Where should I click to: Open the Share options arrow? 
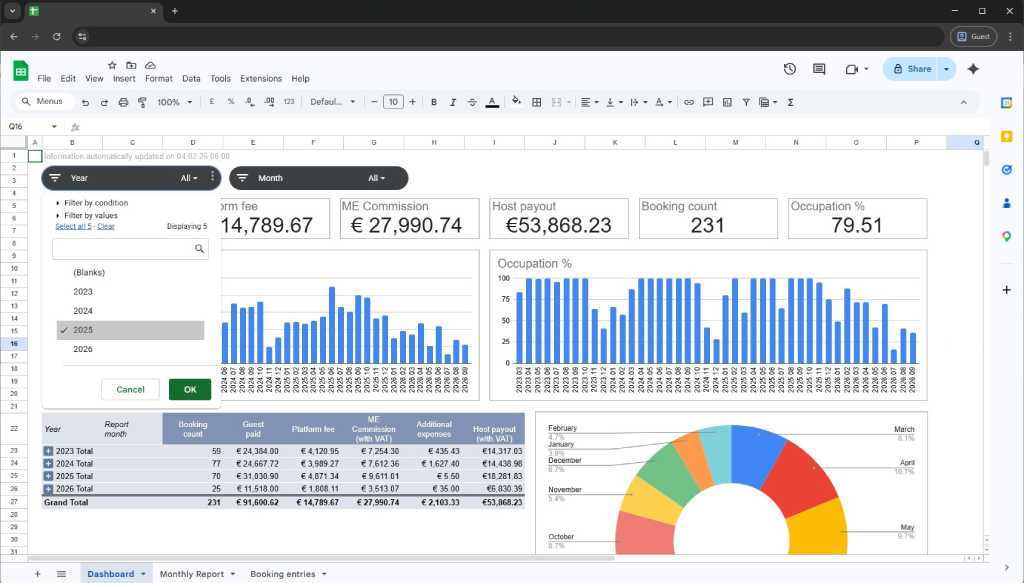[946, 69]
